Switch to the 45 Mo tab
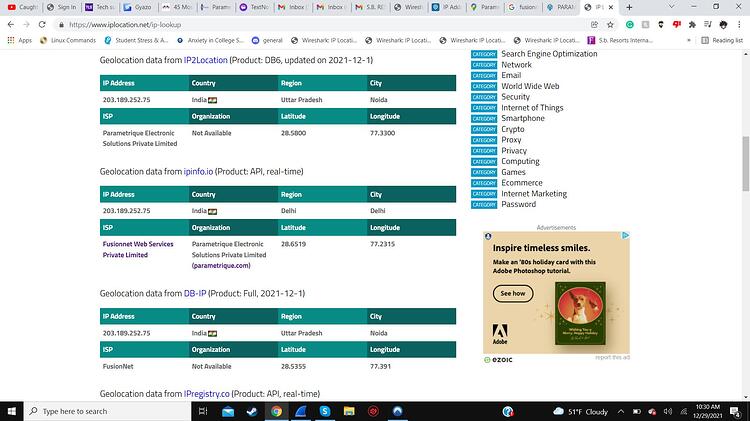The height and width of the screenshot is (421, 750). (x=176, y=7)
